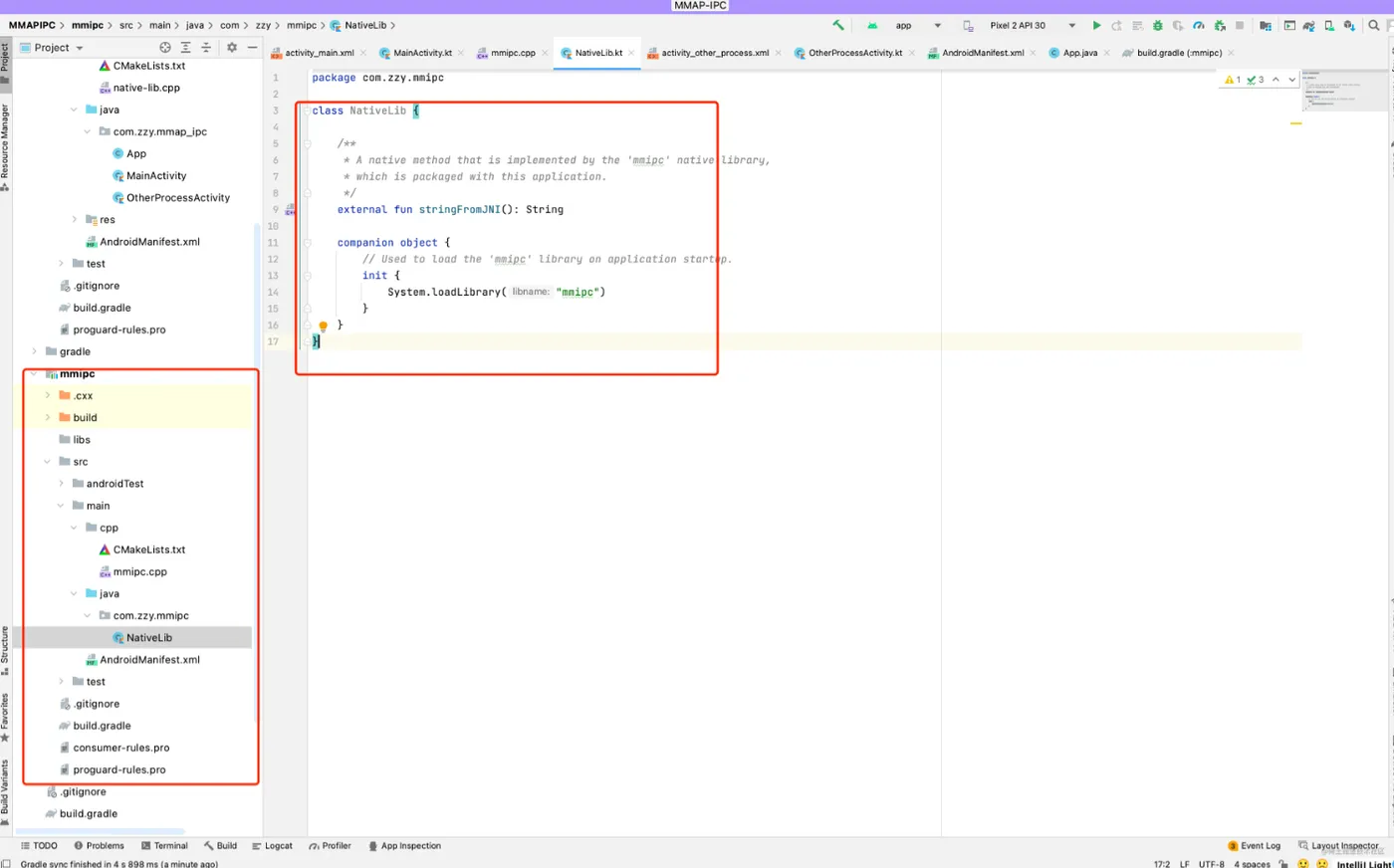
Task: Open the Terminal tool window
Action: [164, 846]
